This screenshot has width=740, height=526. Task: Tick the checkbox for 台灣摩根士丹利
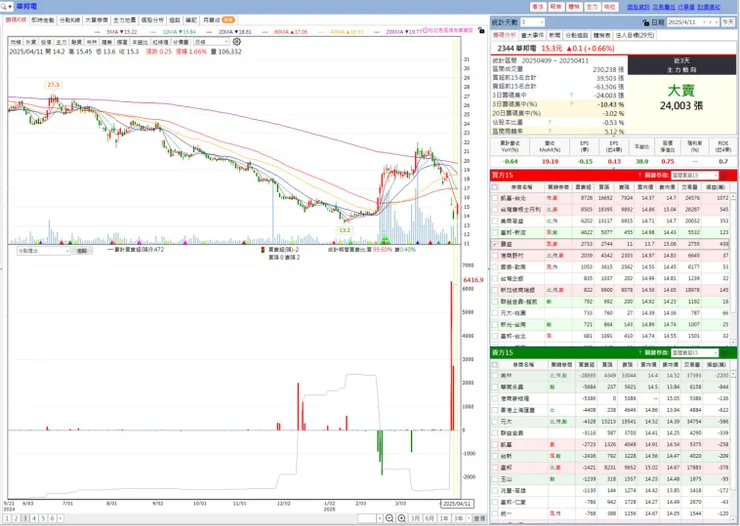coord(495,209)
